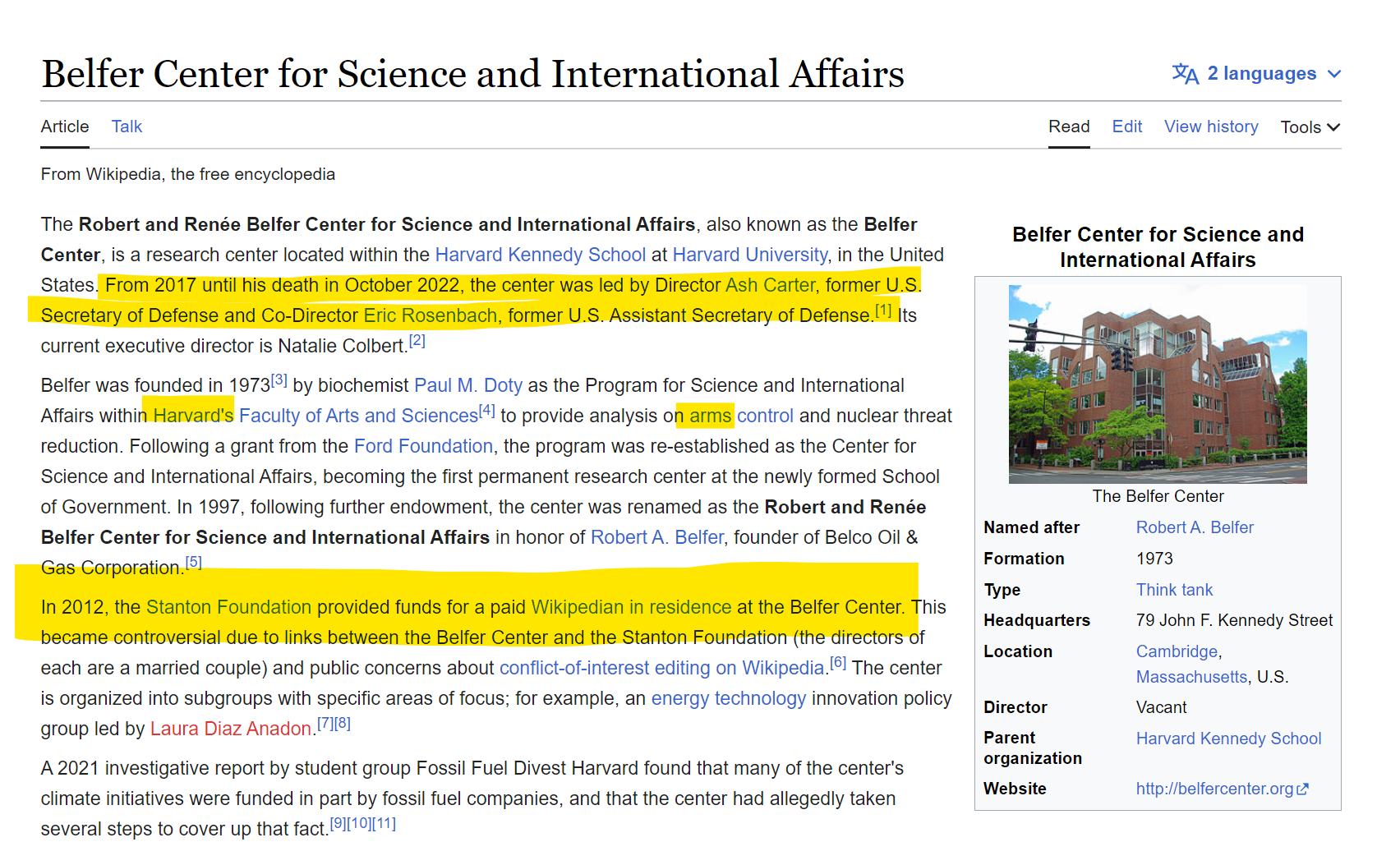
Task: Follow the Harvard University link
Action: [x=750, y=255]
